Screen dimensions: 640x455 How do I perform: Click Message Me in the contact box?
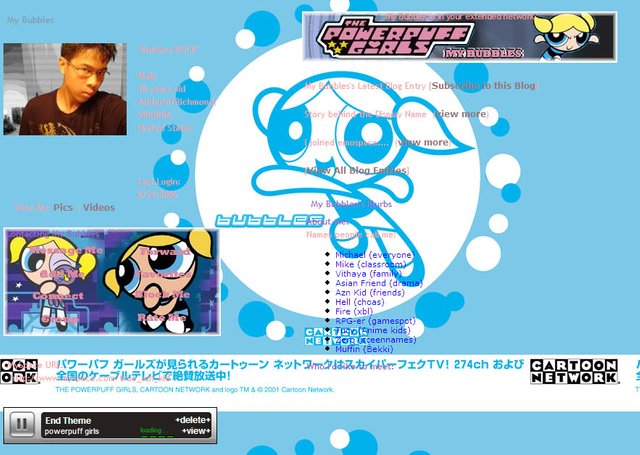(66, 250)
